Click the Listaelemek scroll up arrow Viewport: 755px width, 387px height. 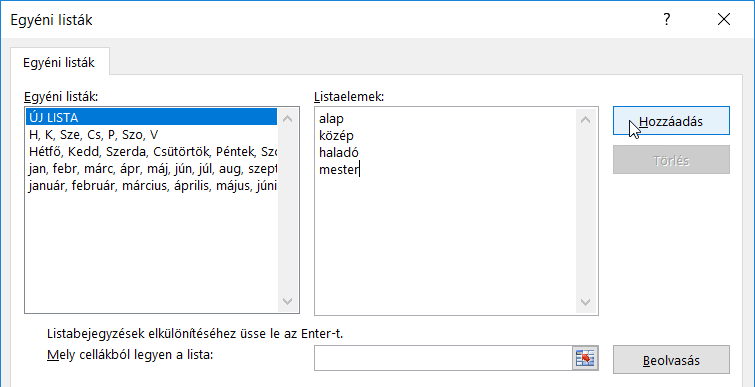tap(586, 120)
